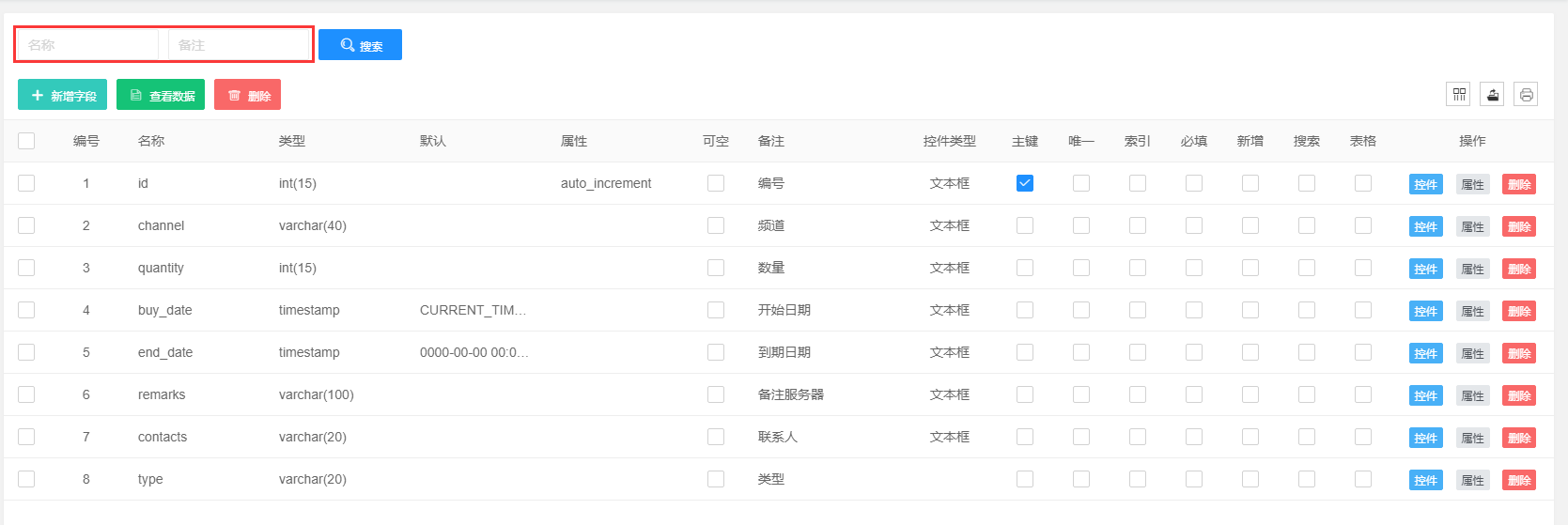Focus the 备注 search input
Viewport: 1568px width, 525px height.
[239, 45]
